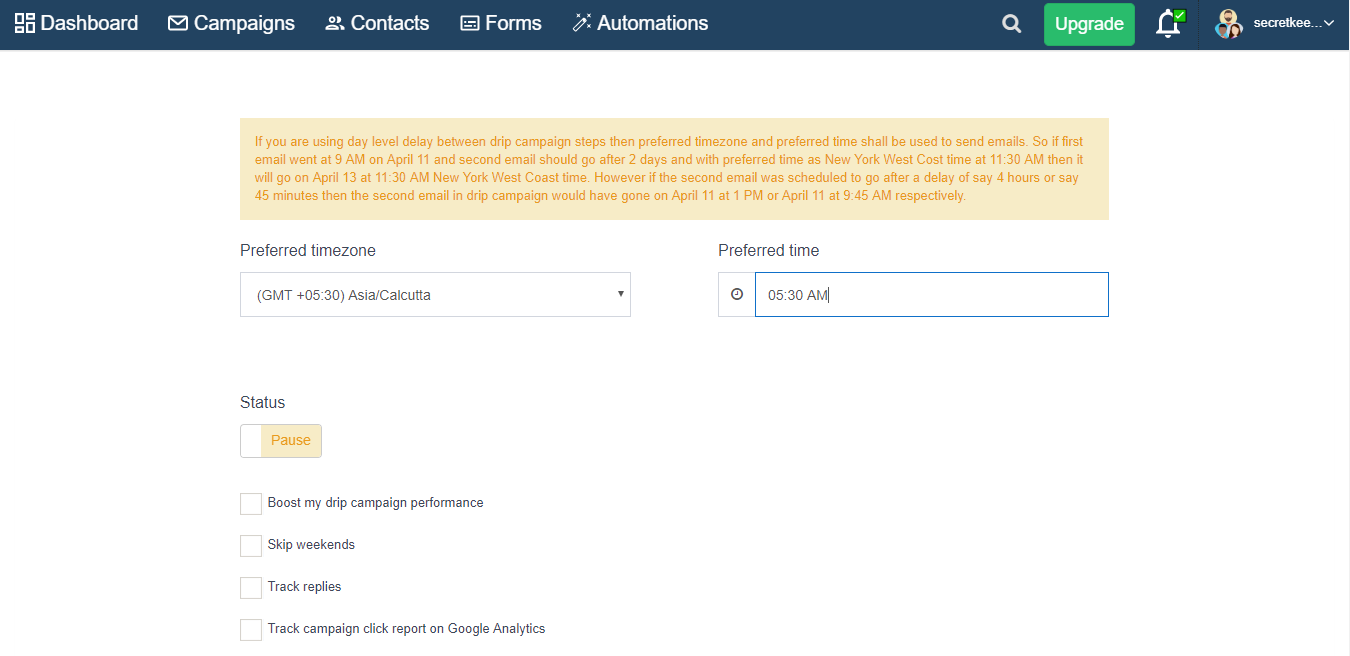Click the green Upgrade button
Screen dimensions: 1350x656
pyautogui.click(x=1089, y=24)
